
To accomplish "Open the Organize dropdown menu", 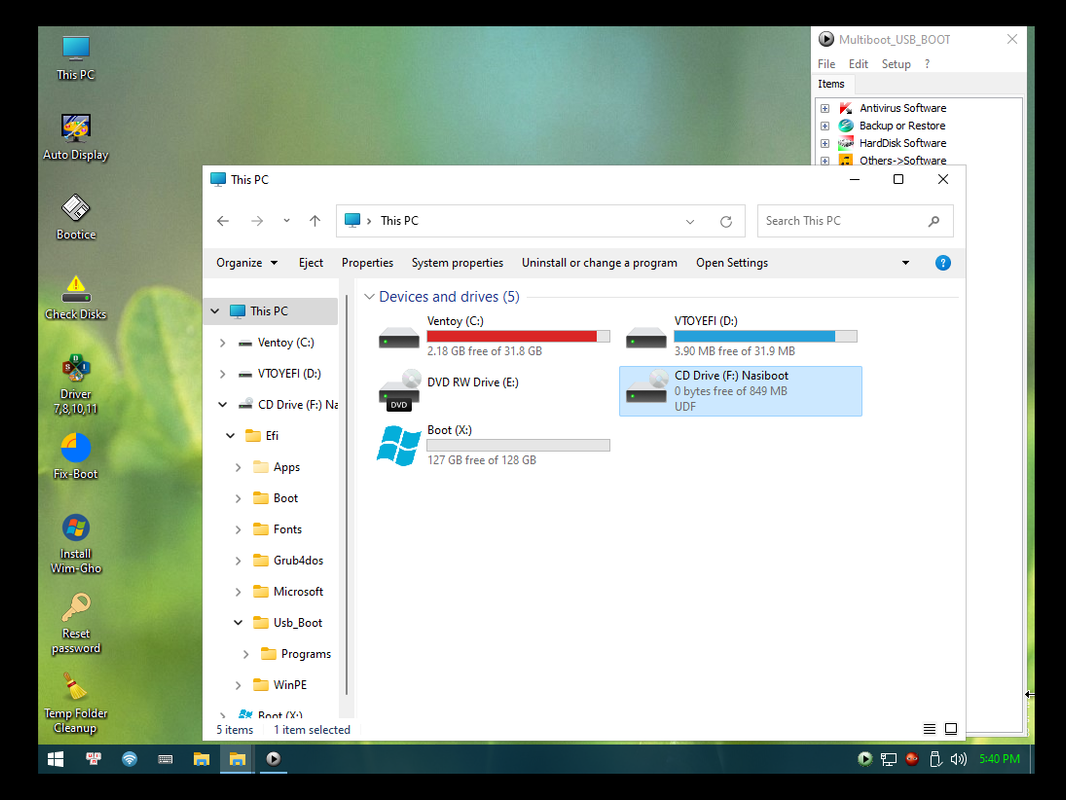I will coord(247,263).
